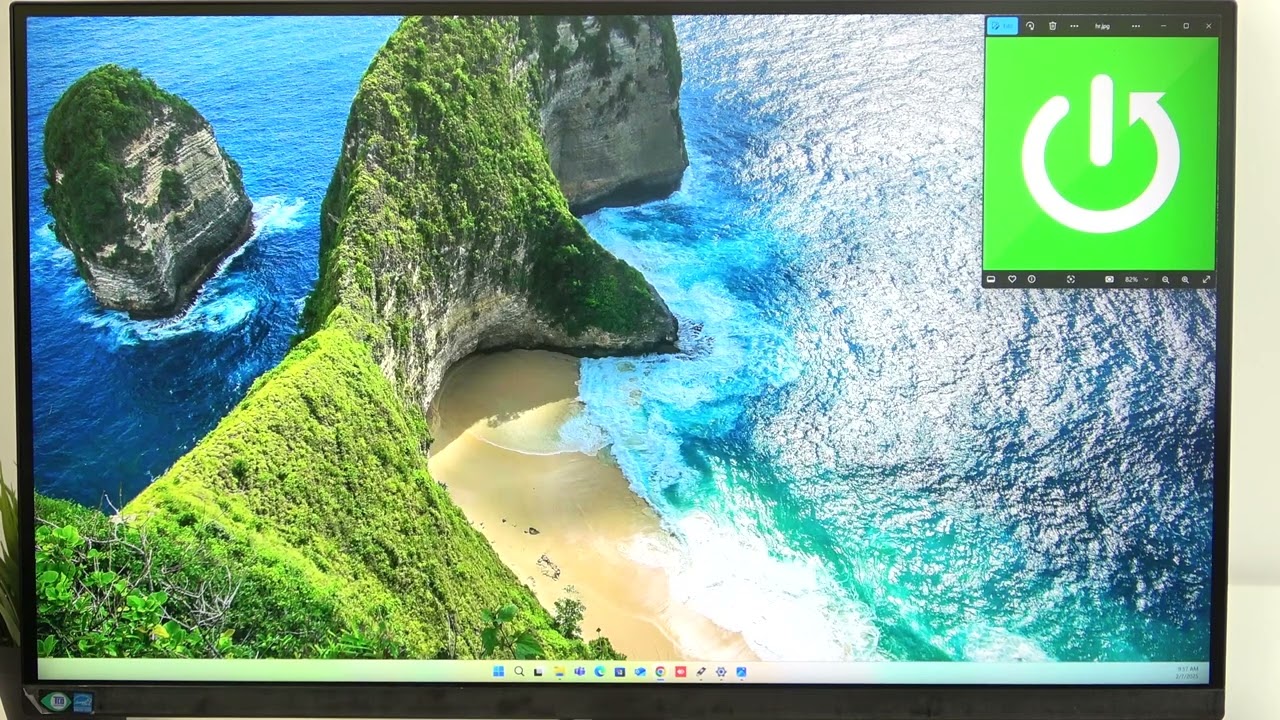Click the fit to window icon
1280x720 pixels.
[1109, 279]
